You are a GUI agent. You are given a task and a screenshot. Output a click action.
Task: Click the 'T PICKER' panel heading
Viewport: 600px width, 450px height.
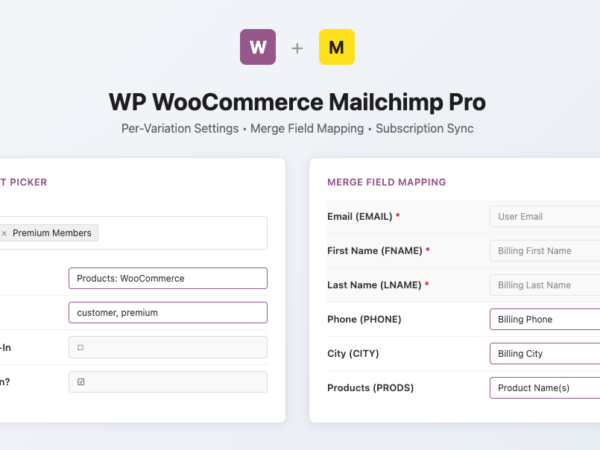tap(23, 182)
